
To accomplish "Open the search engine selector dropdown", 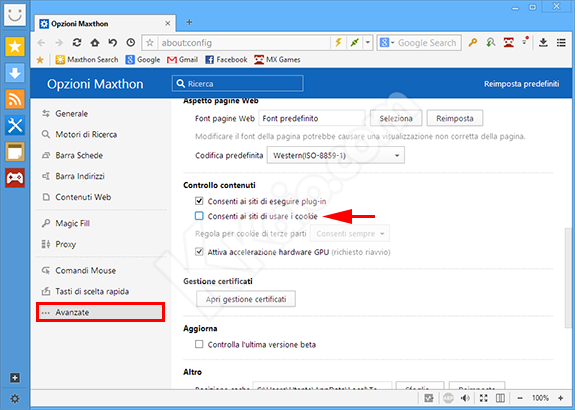I will click(386, 43).
